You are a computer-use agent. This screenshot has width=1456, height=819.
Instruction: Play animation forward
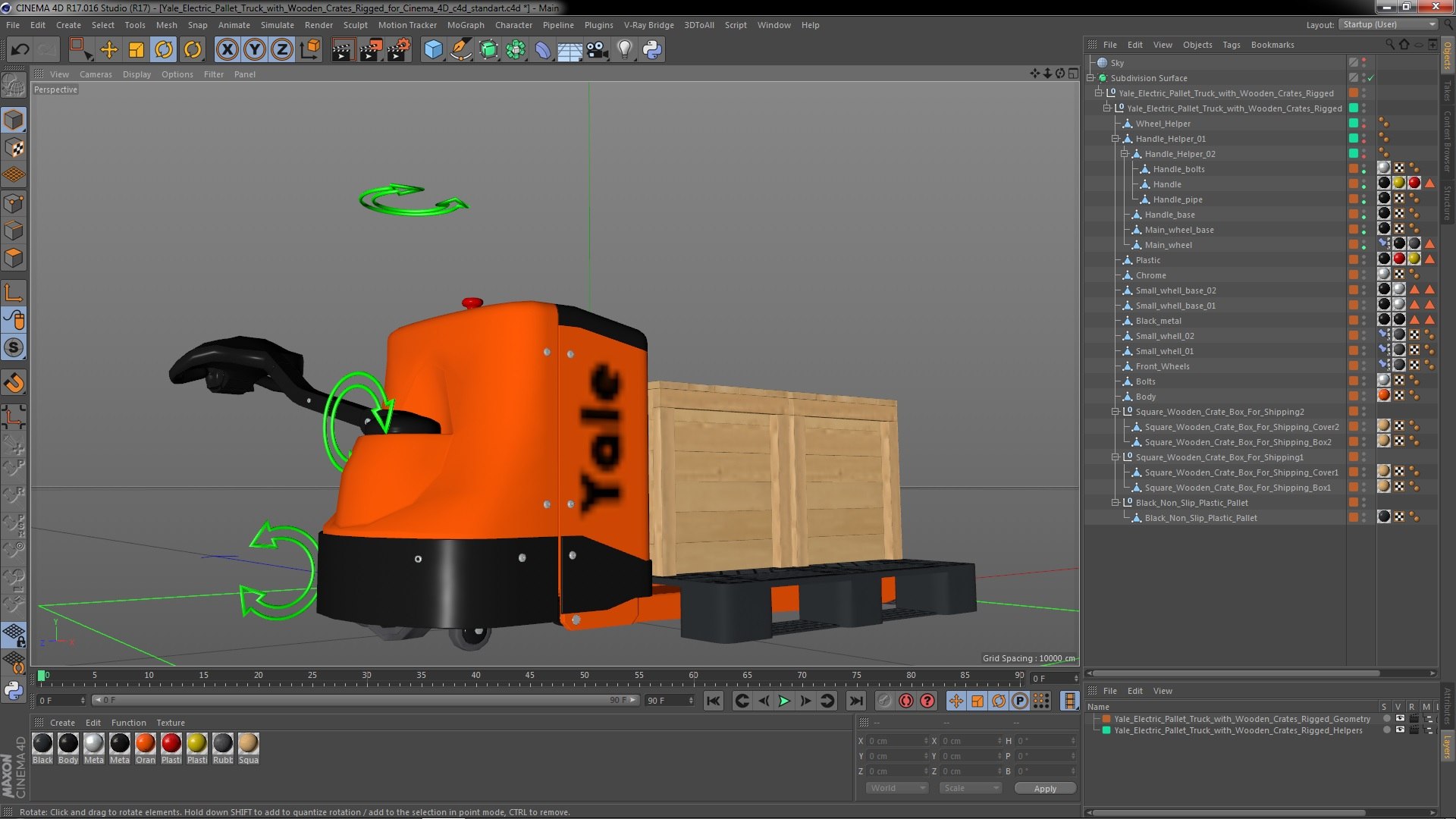[x=784, y=701]
